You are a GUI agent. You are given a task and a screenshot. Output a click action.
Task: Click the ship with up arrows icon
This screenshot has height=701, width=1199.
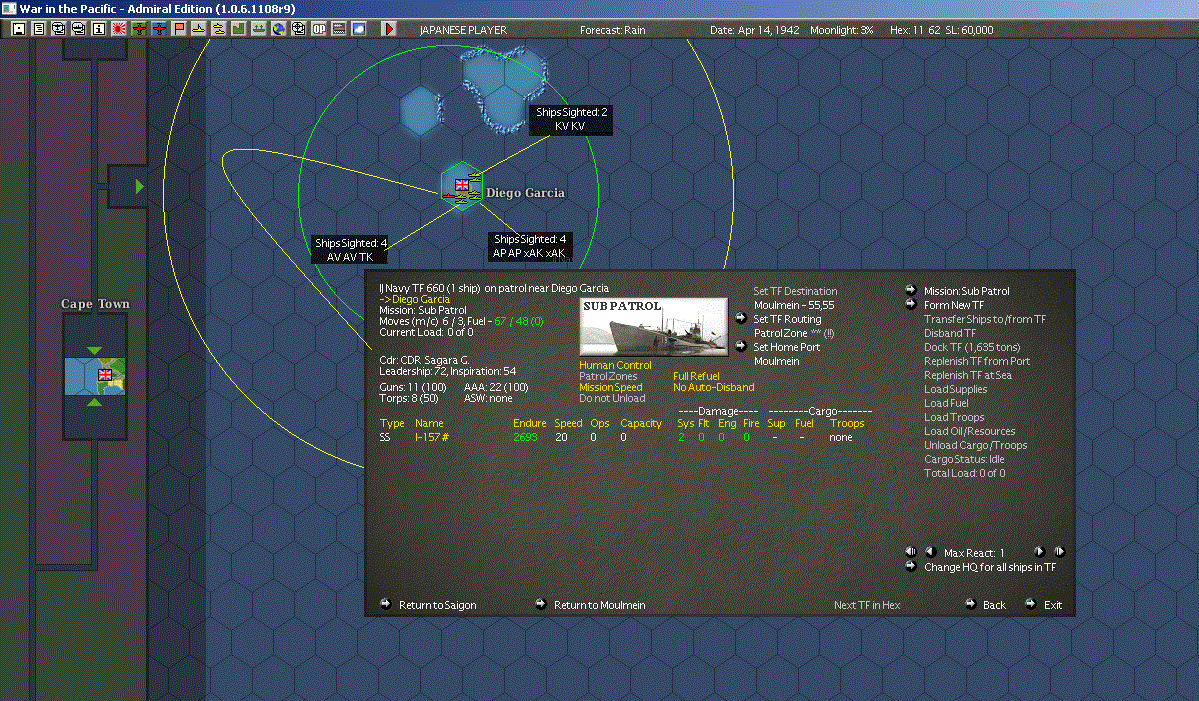(x=258, y=29)
